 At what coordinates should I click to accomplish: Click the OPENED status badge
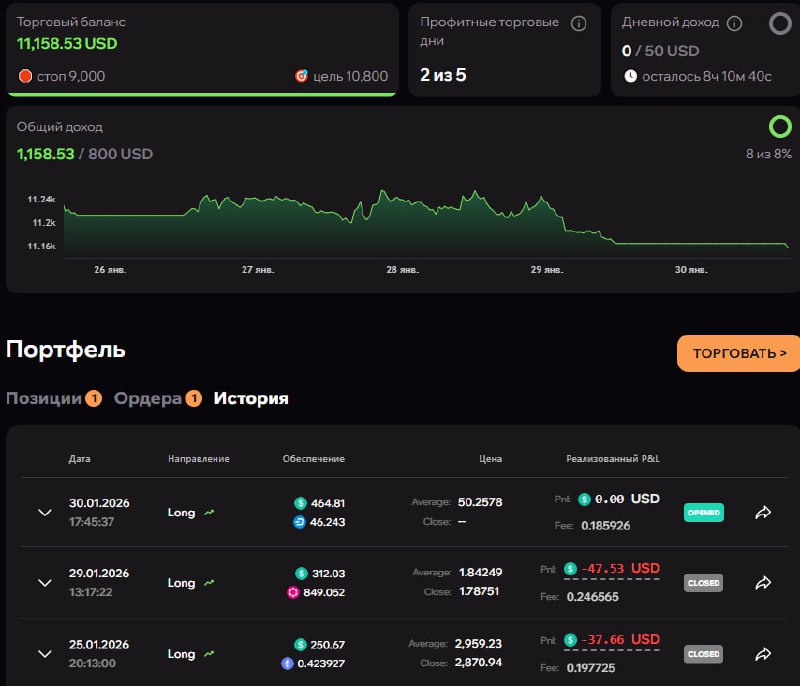pyautogui.click(x=703, y=513)
